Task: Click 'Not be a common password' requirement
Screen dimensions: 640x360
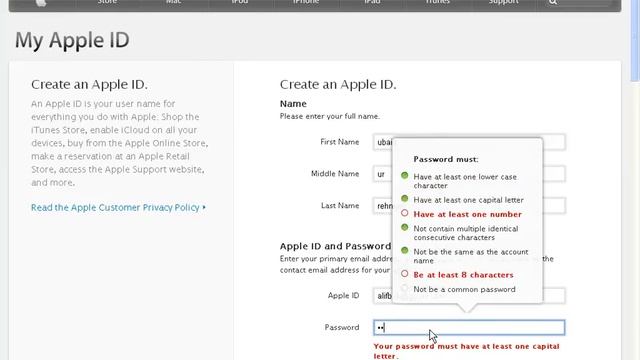Action: [x=464, y=289]
